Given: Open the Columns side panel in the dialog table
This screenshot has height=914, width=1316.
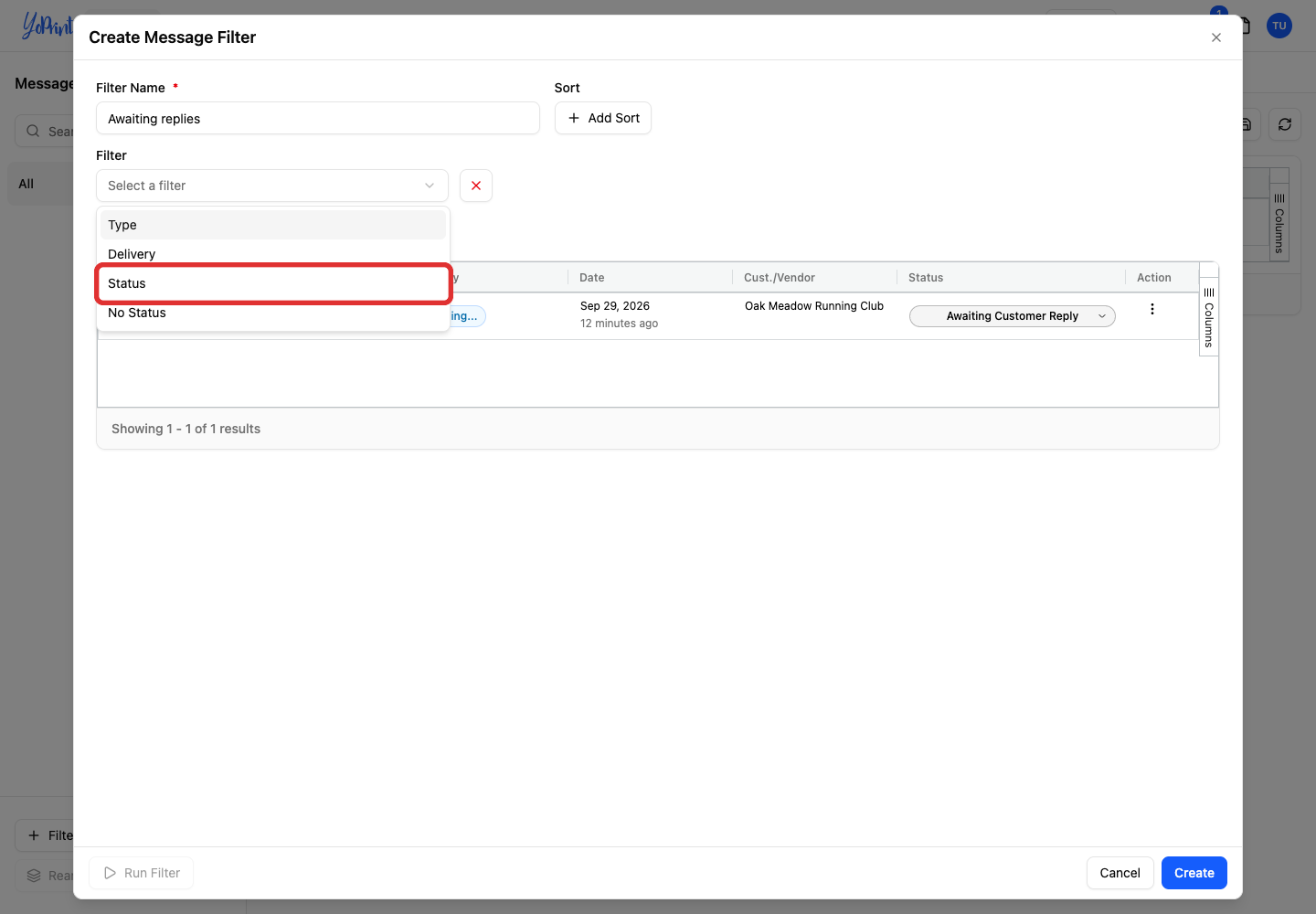Looking at the screenshot, I should point(1209,317).
